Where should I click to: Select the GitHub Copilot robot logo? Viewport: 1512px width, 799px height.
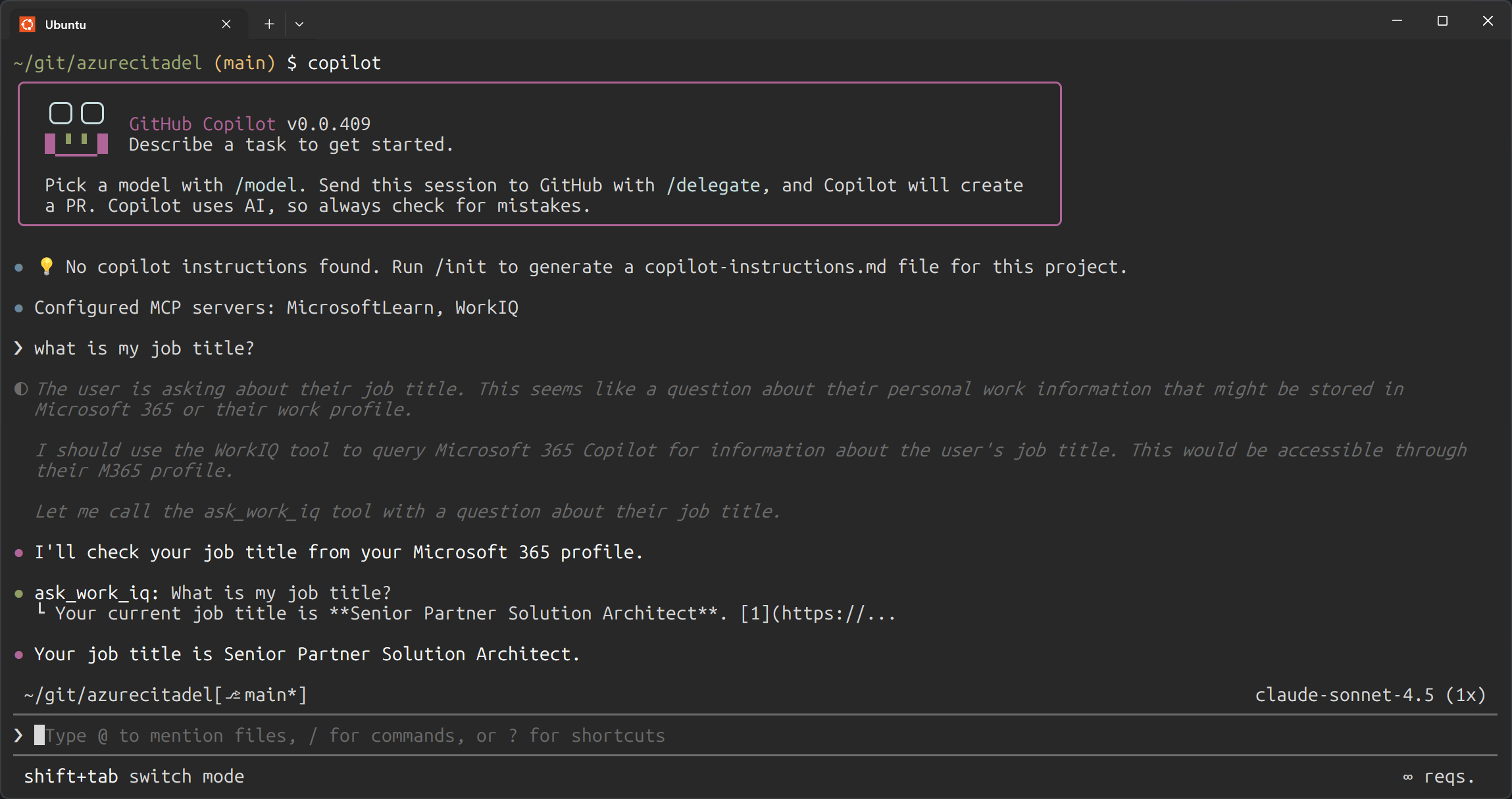click(x=76, y=128)
